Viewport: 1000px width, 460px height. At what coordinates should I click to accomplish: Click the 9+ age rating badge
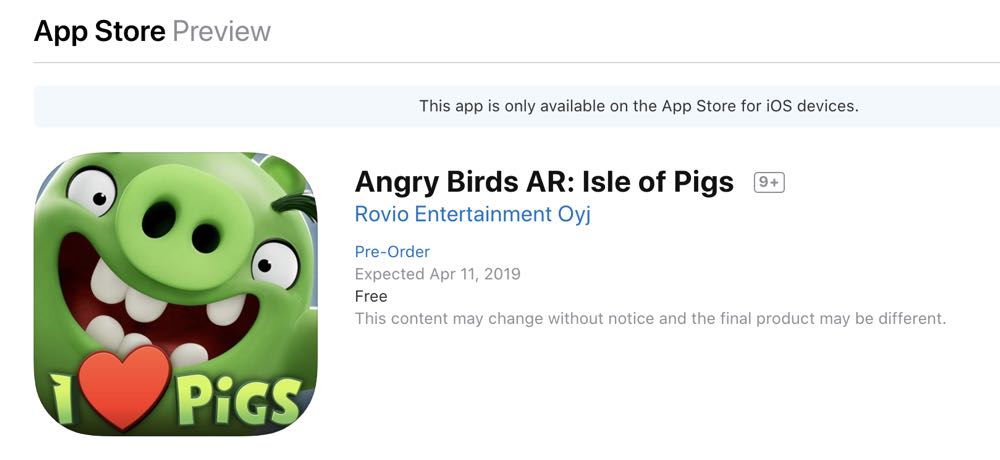point(769,183)
